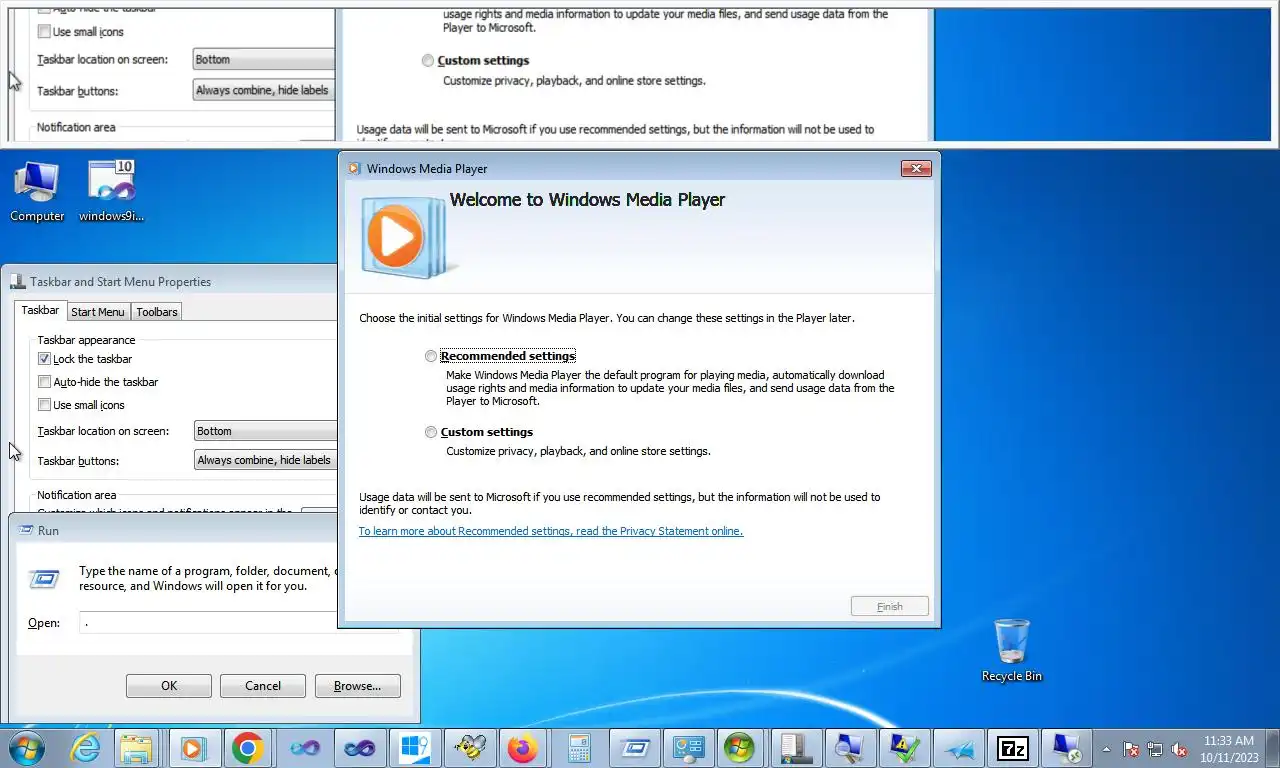This screenshot has width=1280, height=768.
Task: Launch Google Chrome from the taskbar
Action: pos(248,748)
